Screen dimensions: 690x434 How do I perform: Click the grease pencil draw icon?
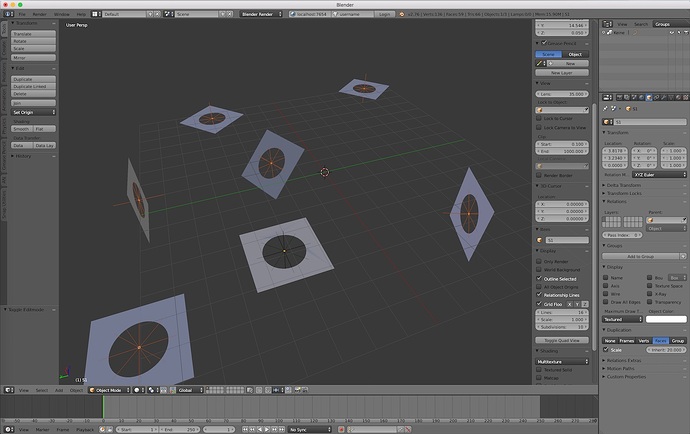[x=540, y=63]
